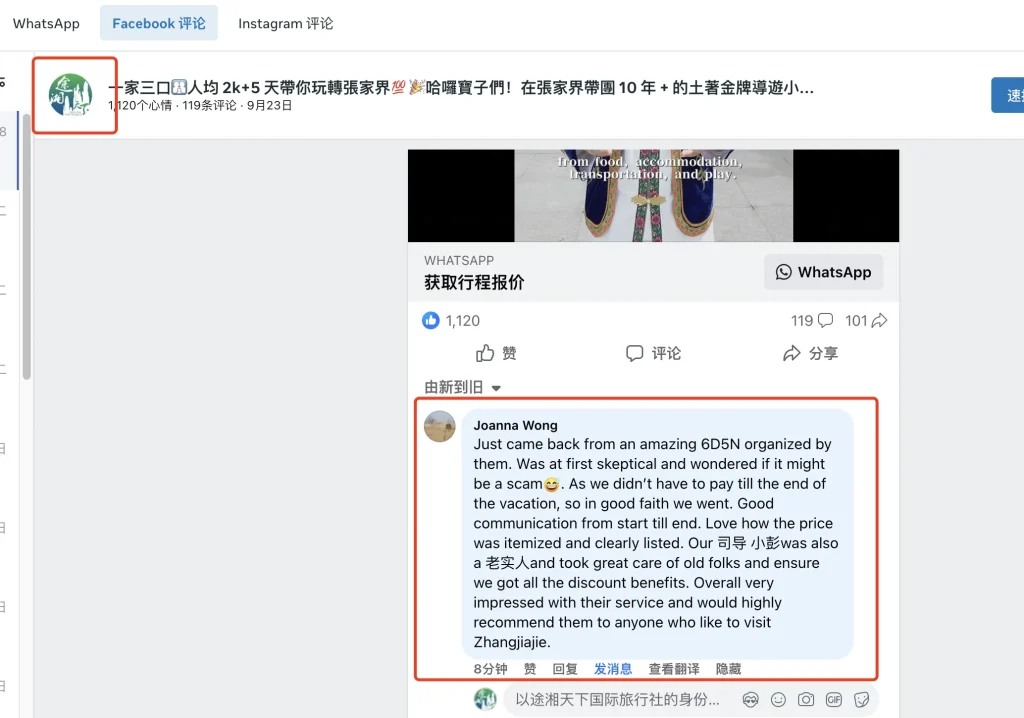
Task: Click the green page avatar beside the post title
Action: pyautogui.click(x=71, y=95)
